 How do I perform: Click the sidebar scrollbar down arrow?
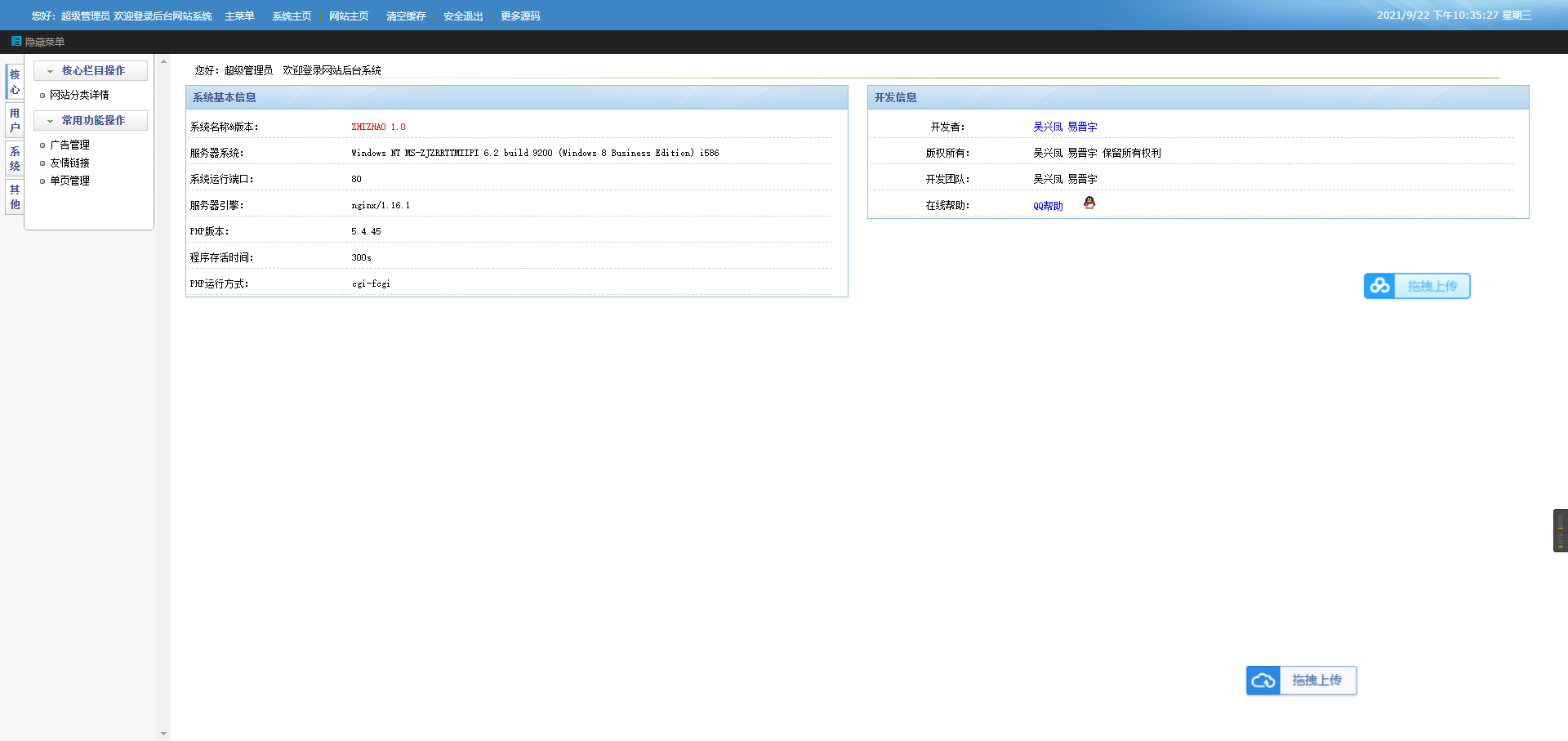(163, 734)
